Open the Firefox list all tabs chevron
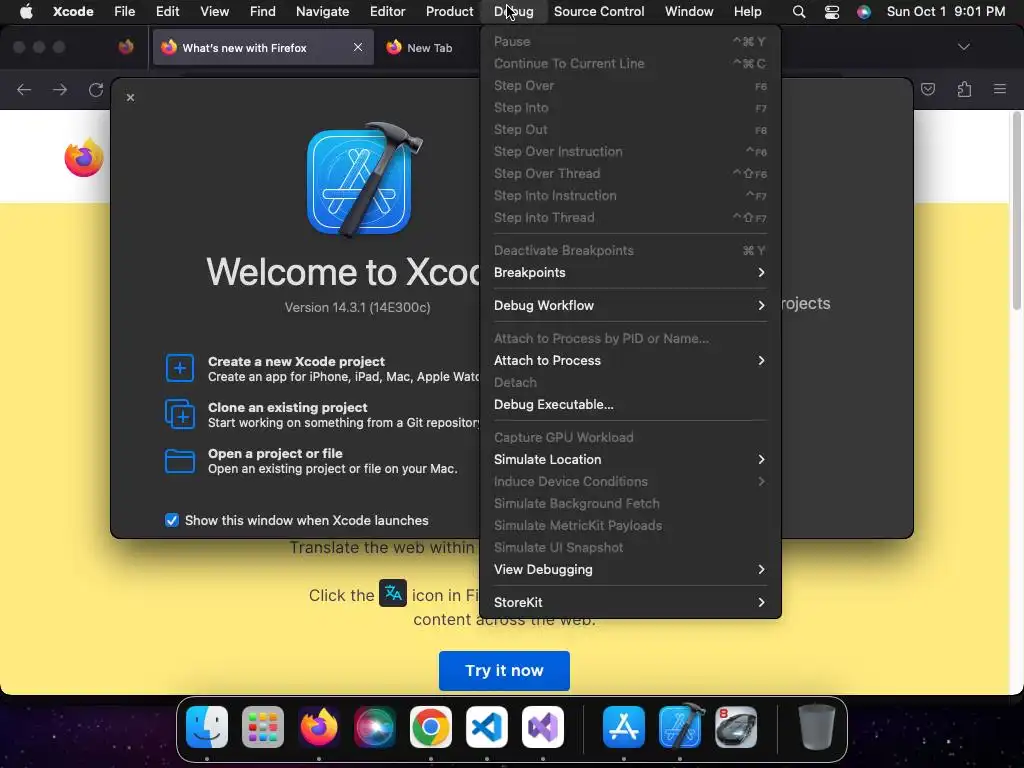This screenshot has height=768, width=1024. [963, 47]
